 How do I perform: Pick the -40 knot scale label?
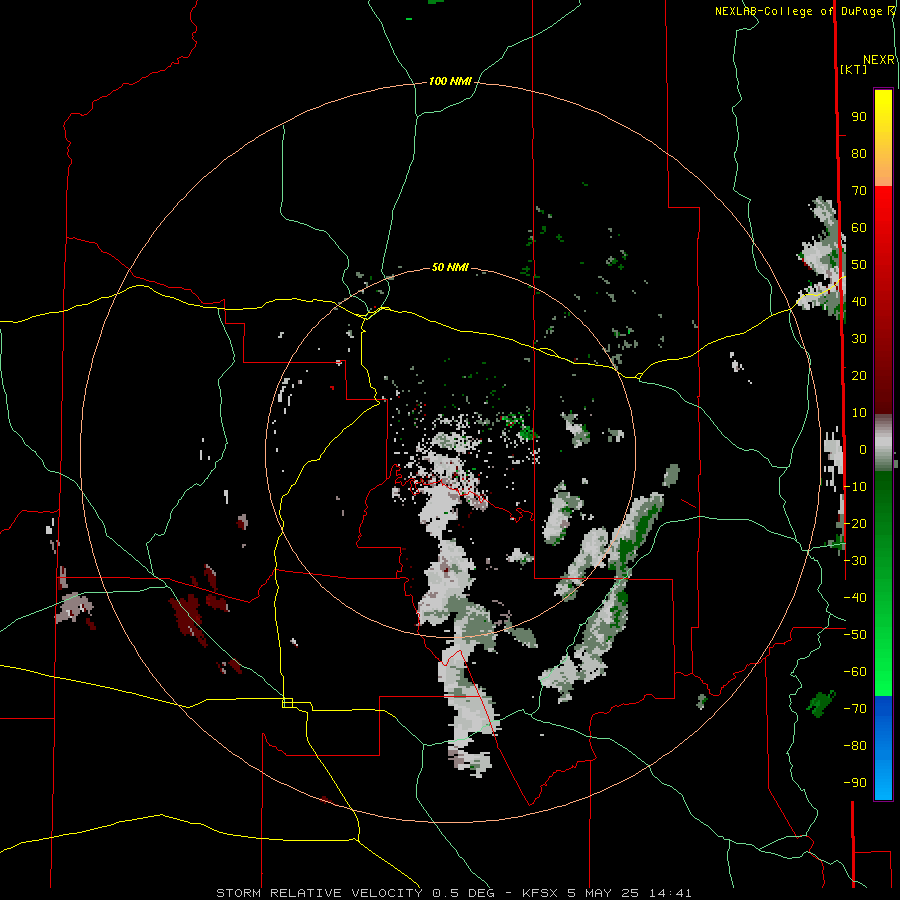click(x=855, y=598)
